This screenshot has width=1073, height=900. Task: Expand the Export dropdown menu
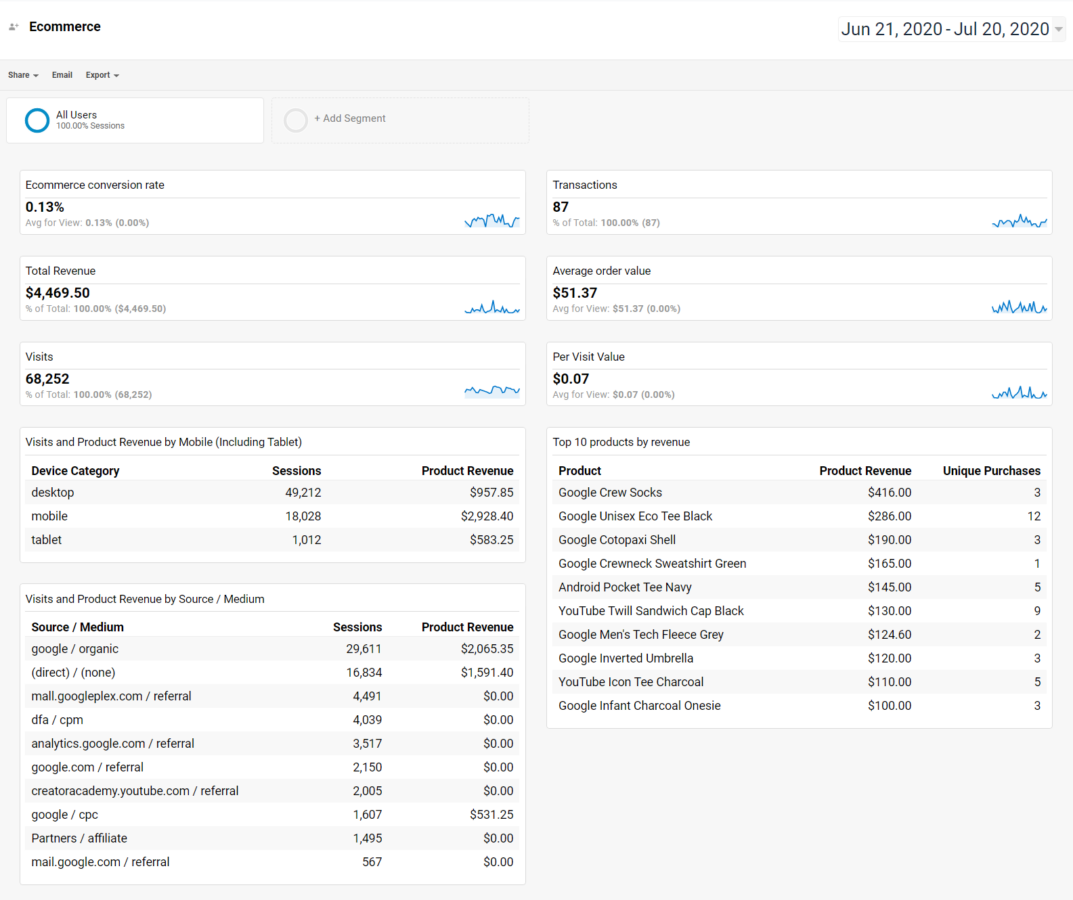[102, 75]
